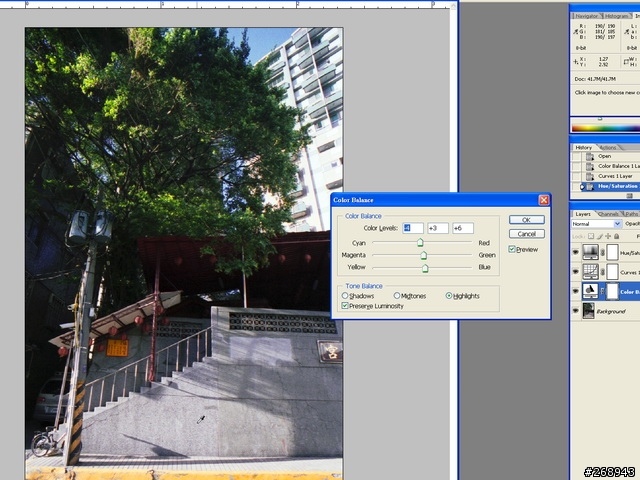Switch to the Histogram tab

[x=616, y=16]
